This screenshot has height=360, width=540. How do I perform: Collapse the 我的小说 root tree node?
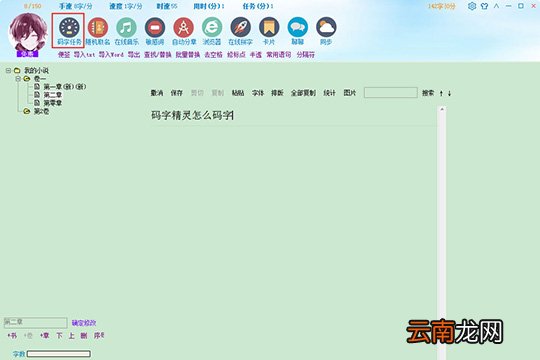[8, 71]
